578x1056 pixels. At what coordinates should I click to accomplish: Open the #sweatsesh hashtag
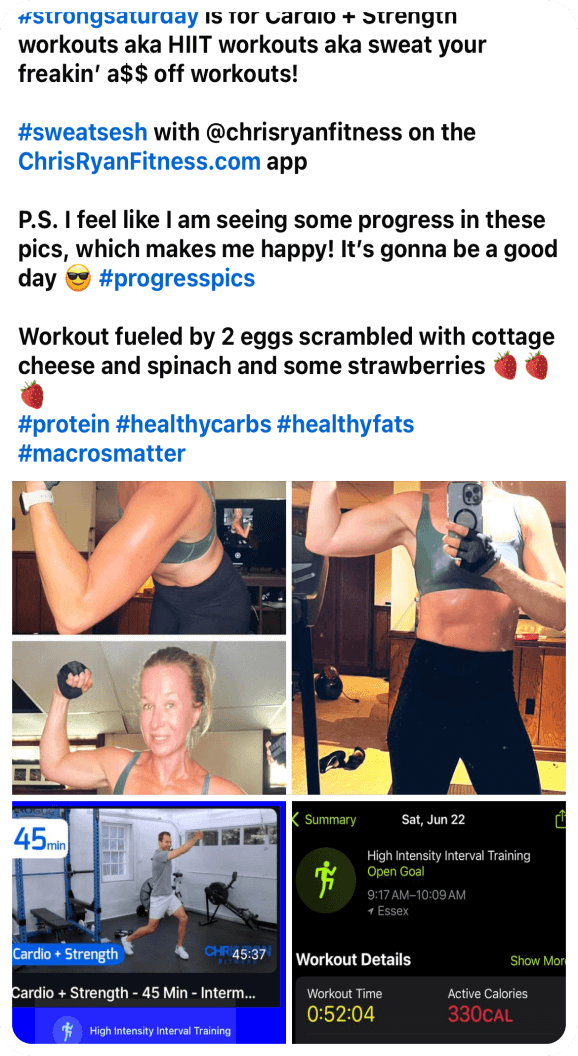pos(82,132)
